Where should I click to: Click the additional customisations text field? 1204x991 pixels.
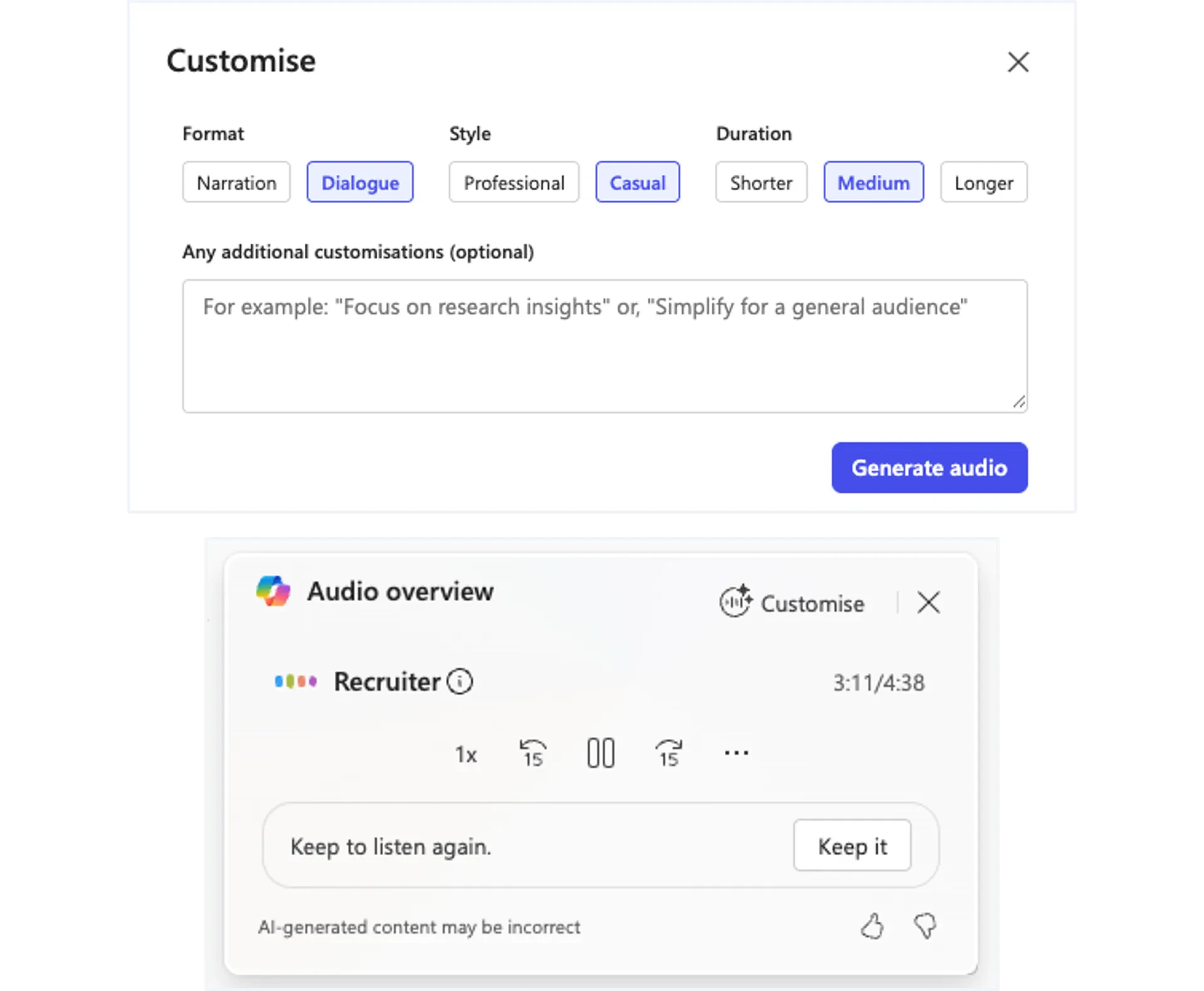pos(604,345)
